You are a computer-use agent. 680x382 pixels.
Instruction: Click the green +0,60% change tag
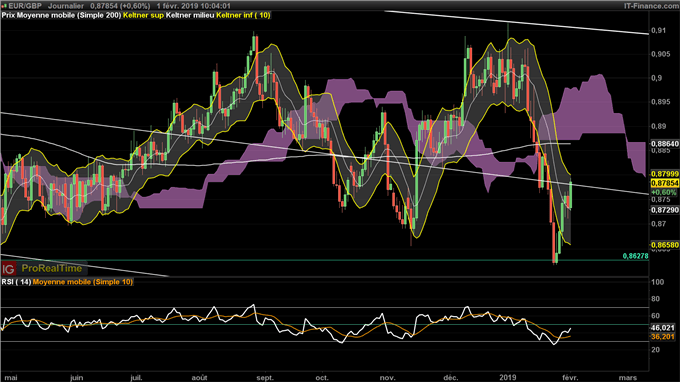[x=664, y=192]
